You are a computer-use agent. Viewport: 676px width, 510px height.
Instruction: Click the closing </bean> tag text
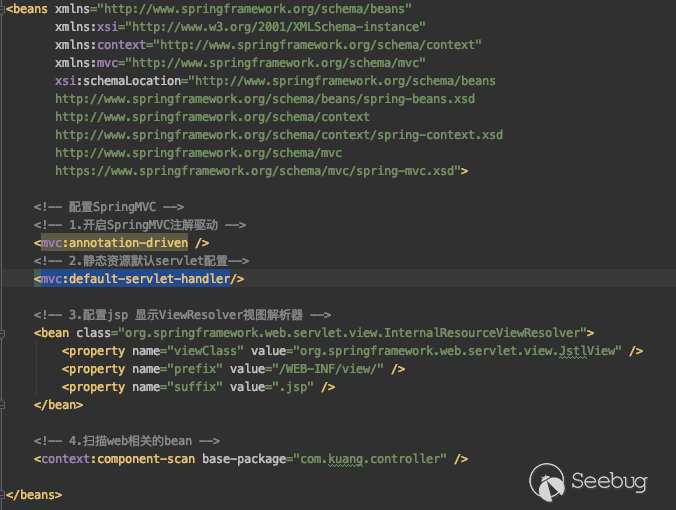59,405
